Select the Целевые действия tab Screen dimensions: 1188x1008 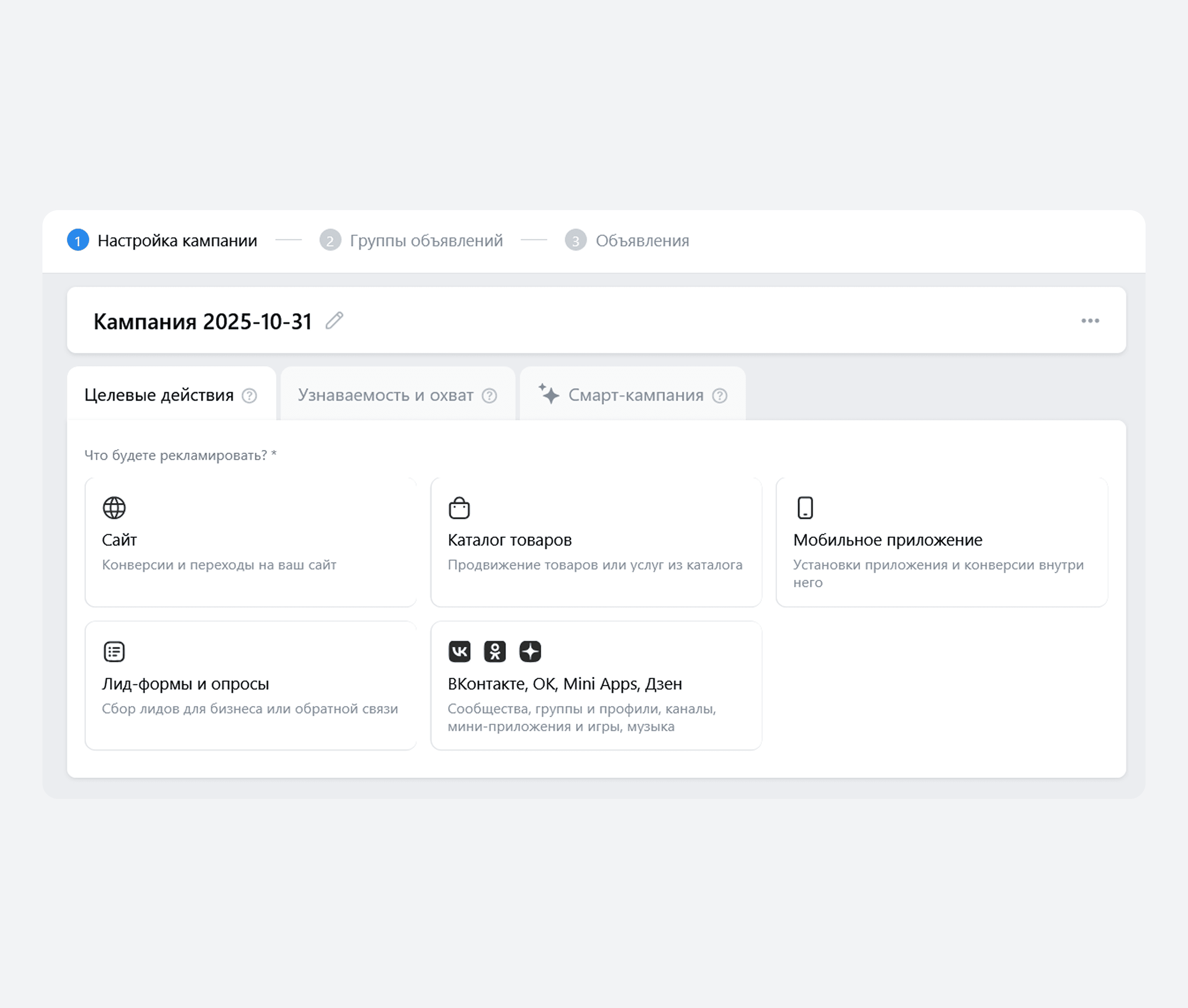pyautogui.click(x=159, y=395)
